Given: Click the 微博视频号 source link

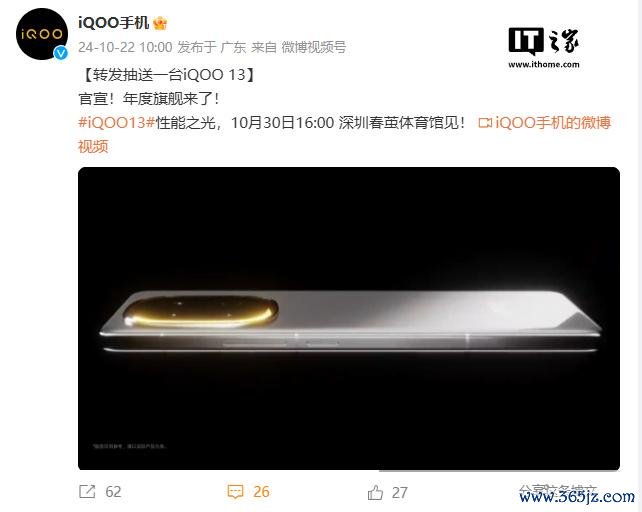Looking at the screenshot, I should pyautogui.click(x=314, y=47).
